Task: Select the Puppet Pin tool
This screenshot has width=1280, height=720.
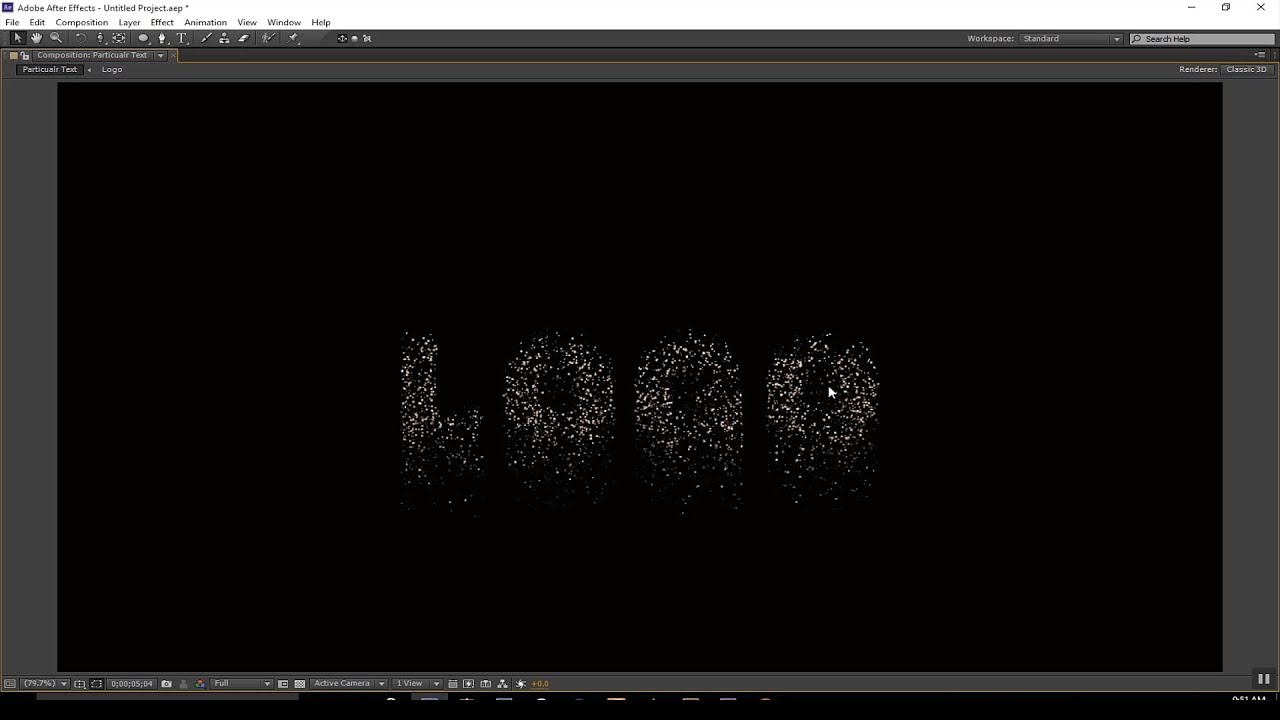Action: coord(293,38)
